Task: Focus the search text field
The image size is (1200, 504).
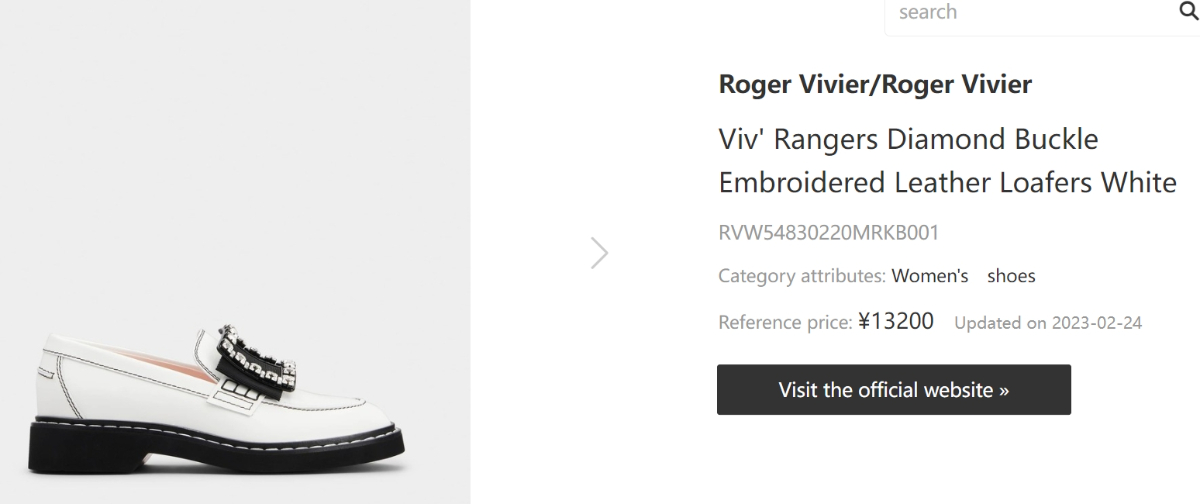Action: (1020, 13)
